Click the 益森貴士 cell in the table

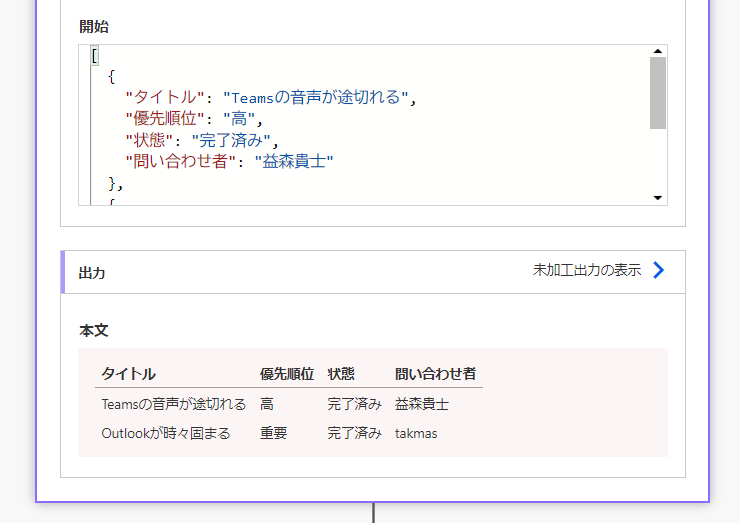click(422, 404)
